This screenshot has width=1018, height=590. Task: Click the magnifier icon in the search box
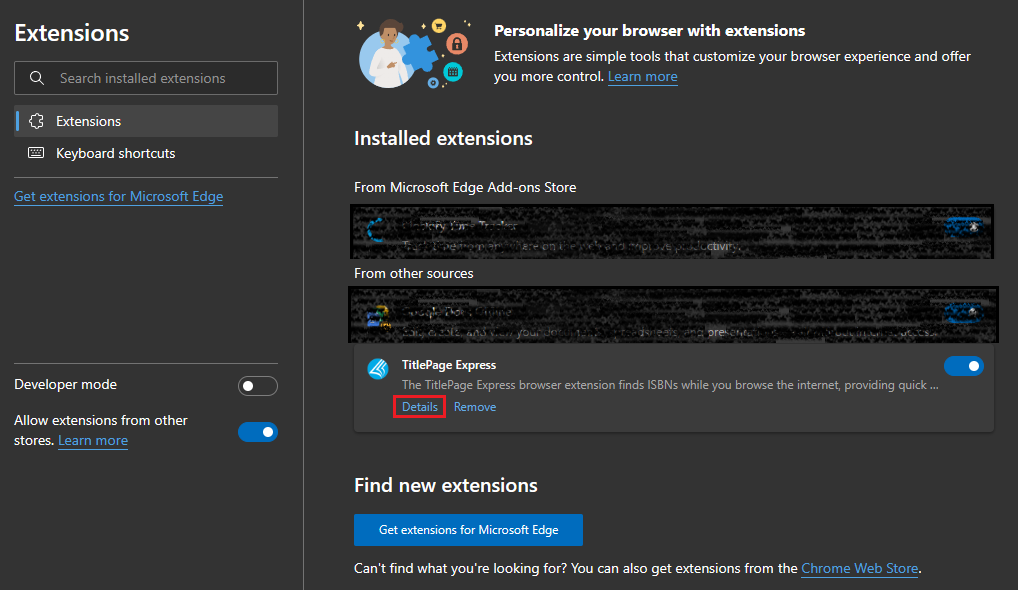[37, 78]
